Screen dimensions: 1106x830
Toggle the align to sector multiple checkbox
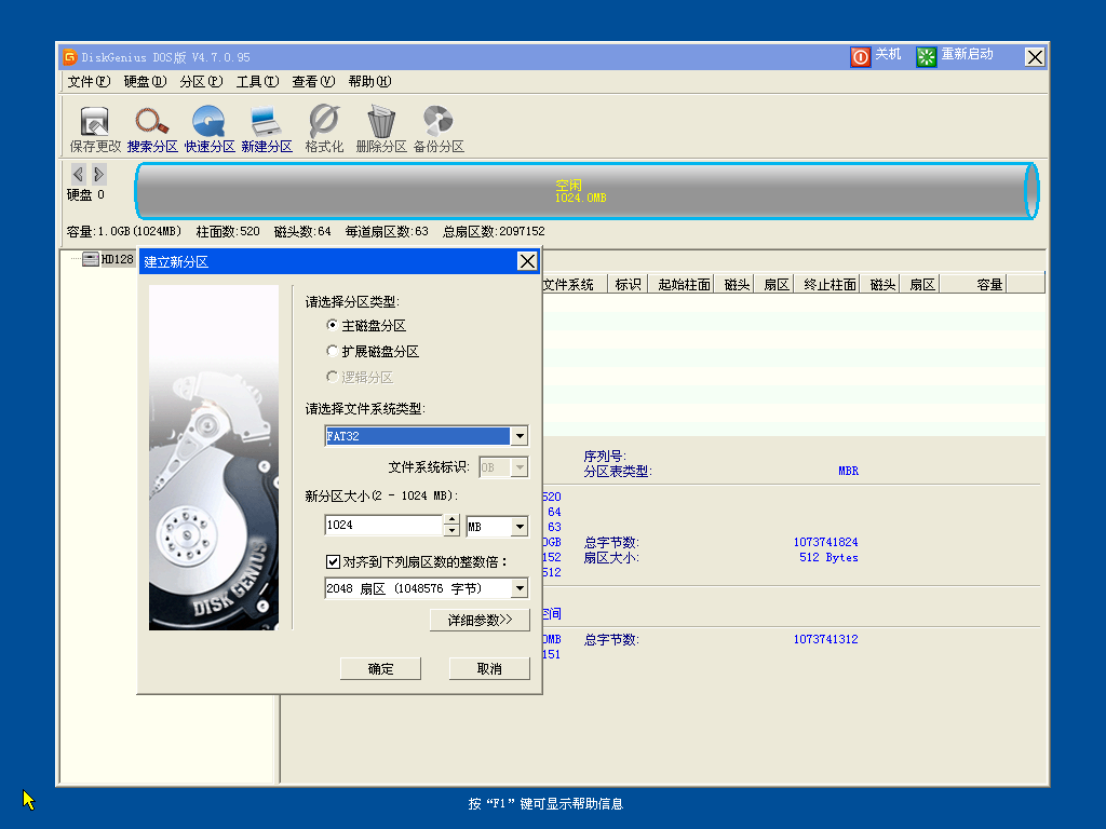tap(333, 561)
